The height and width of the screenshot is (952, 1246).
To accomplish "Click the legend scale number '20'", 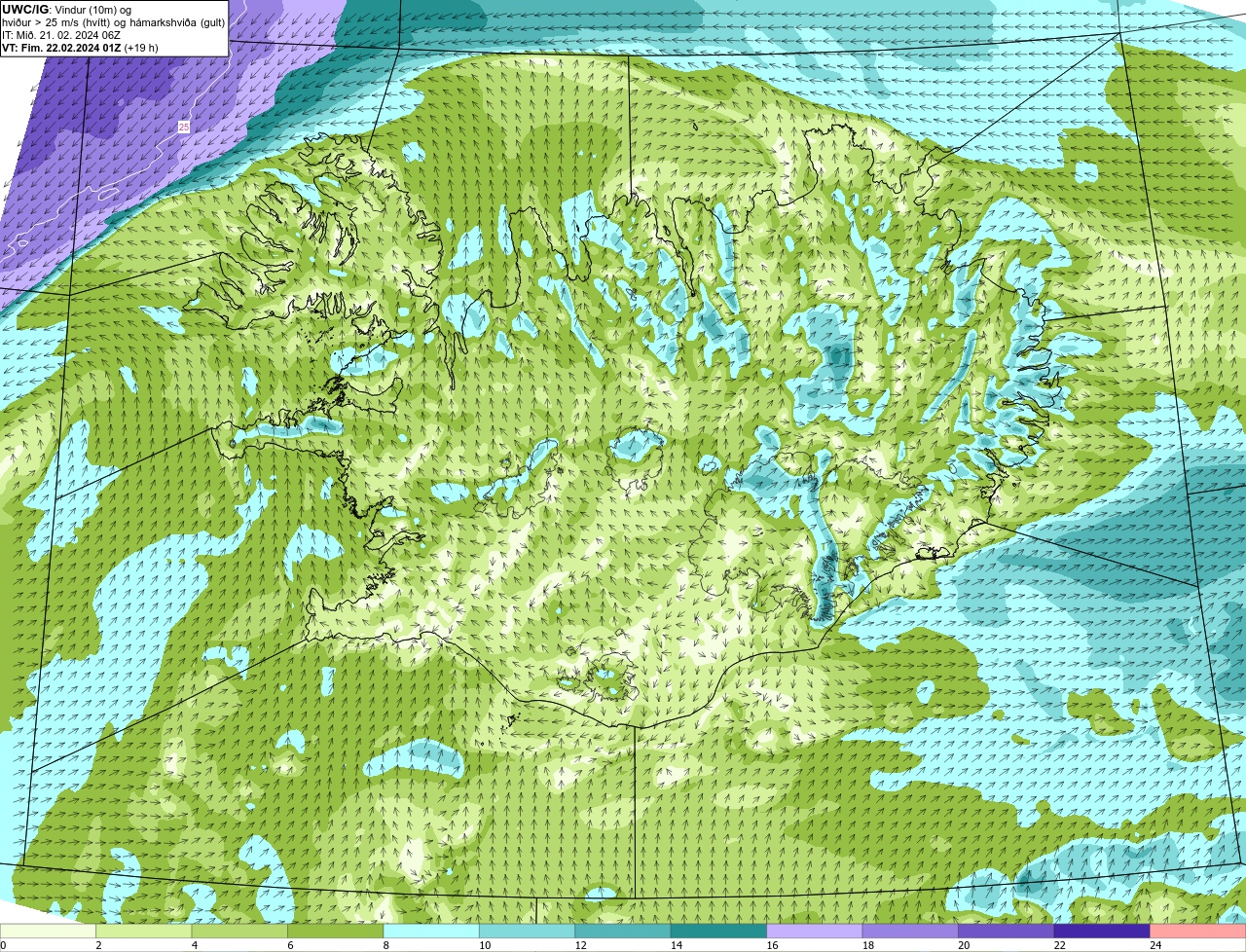I will coord(964,945).
